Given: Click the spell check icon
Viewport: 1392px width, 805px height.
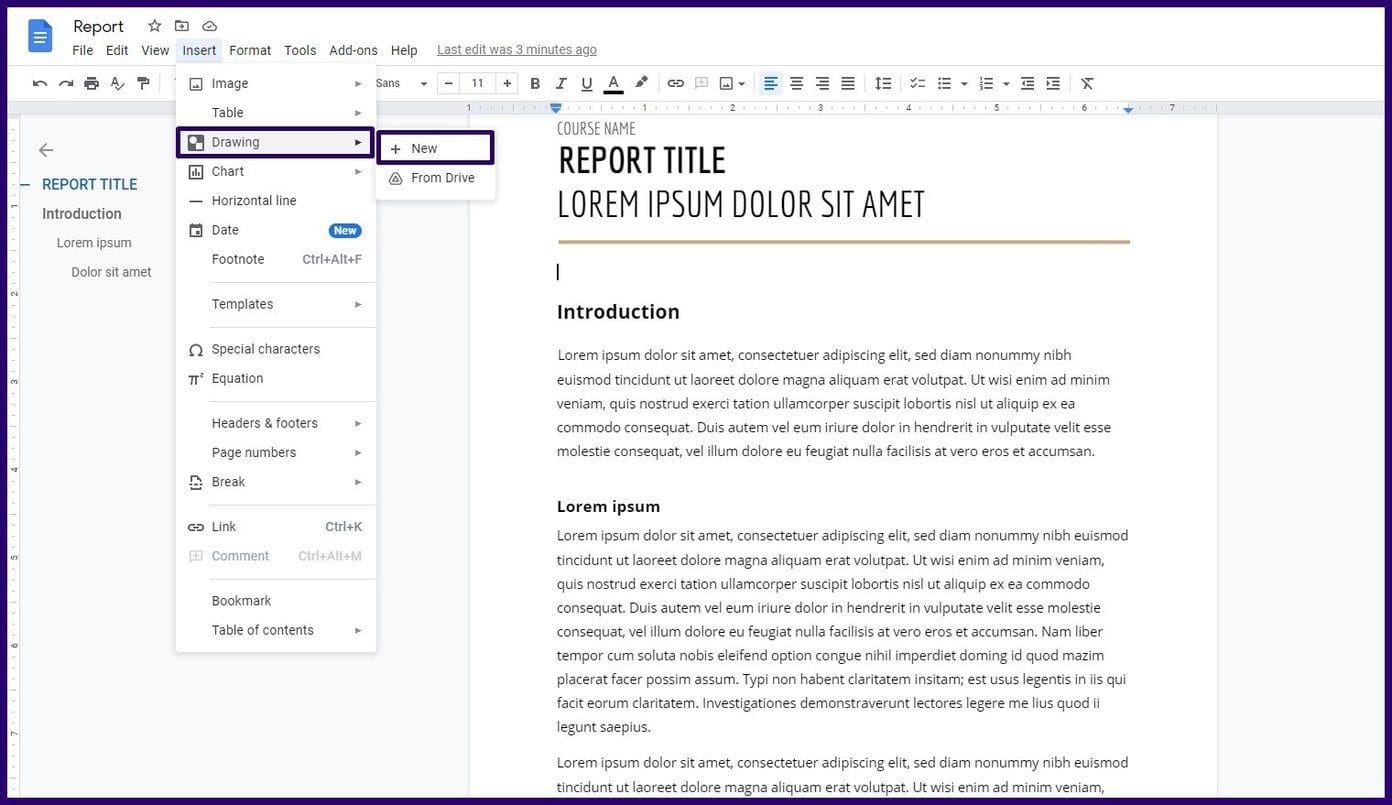Looking at the screenshot, I should click(x=118, y=83).
